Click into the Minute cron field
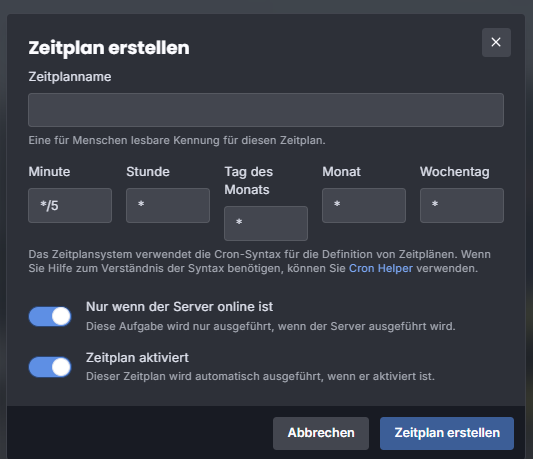 (x=70, y=205)
